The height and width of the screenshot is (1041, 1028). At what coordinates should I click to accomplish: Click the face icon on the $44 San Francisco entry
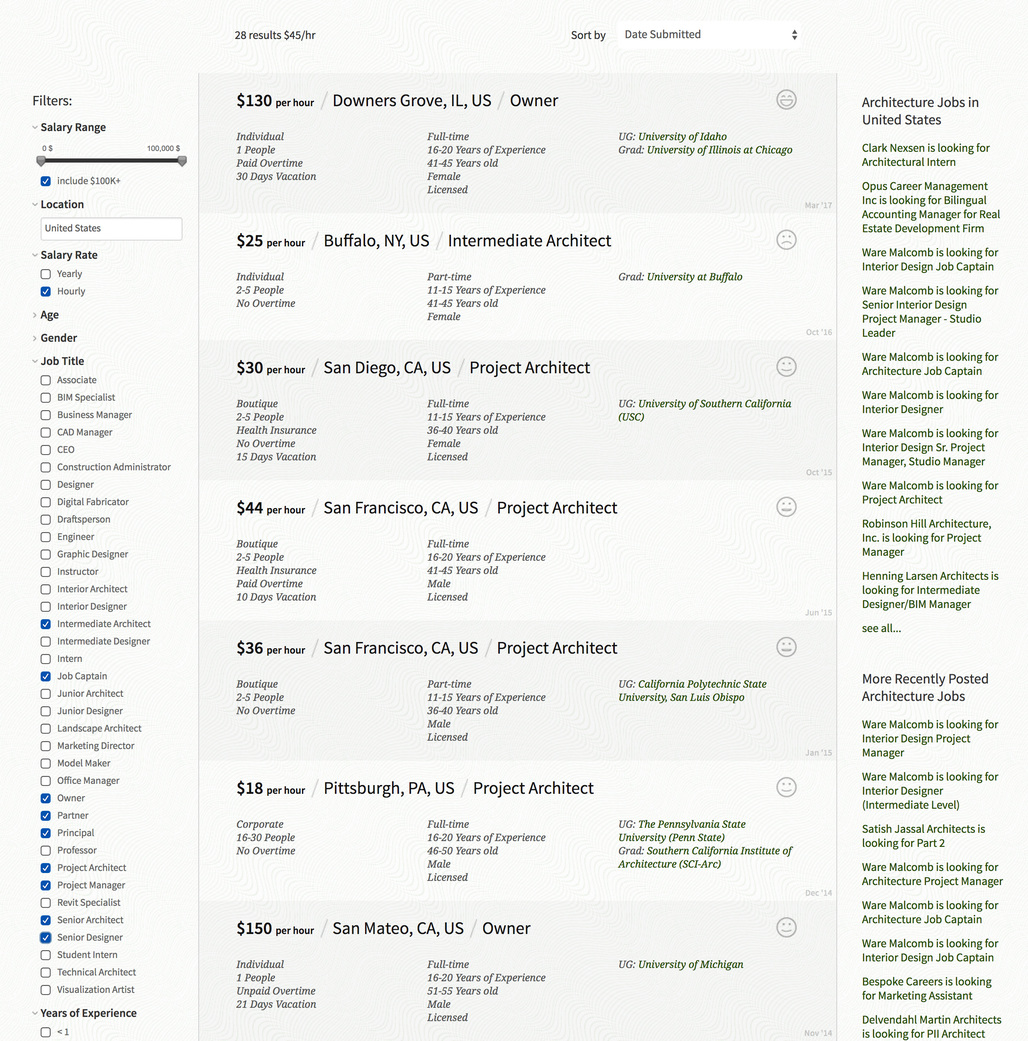787,507
